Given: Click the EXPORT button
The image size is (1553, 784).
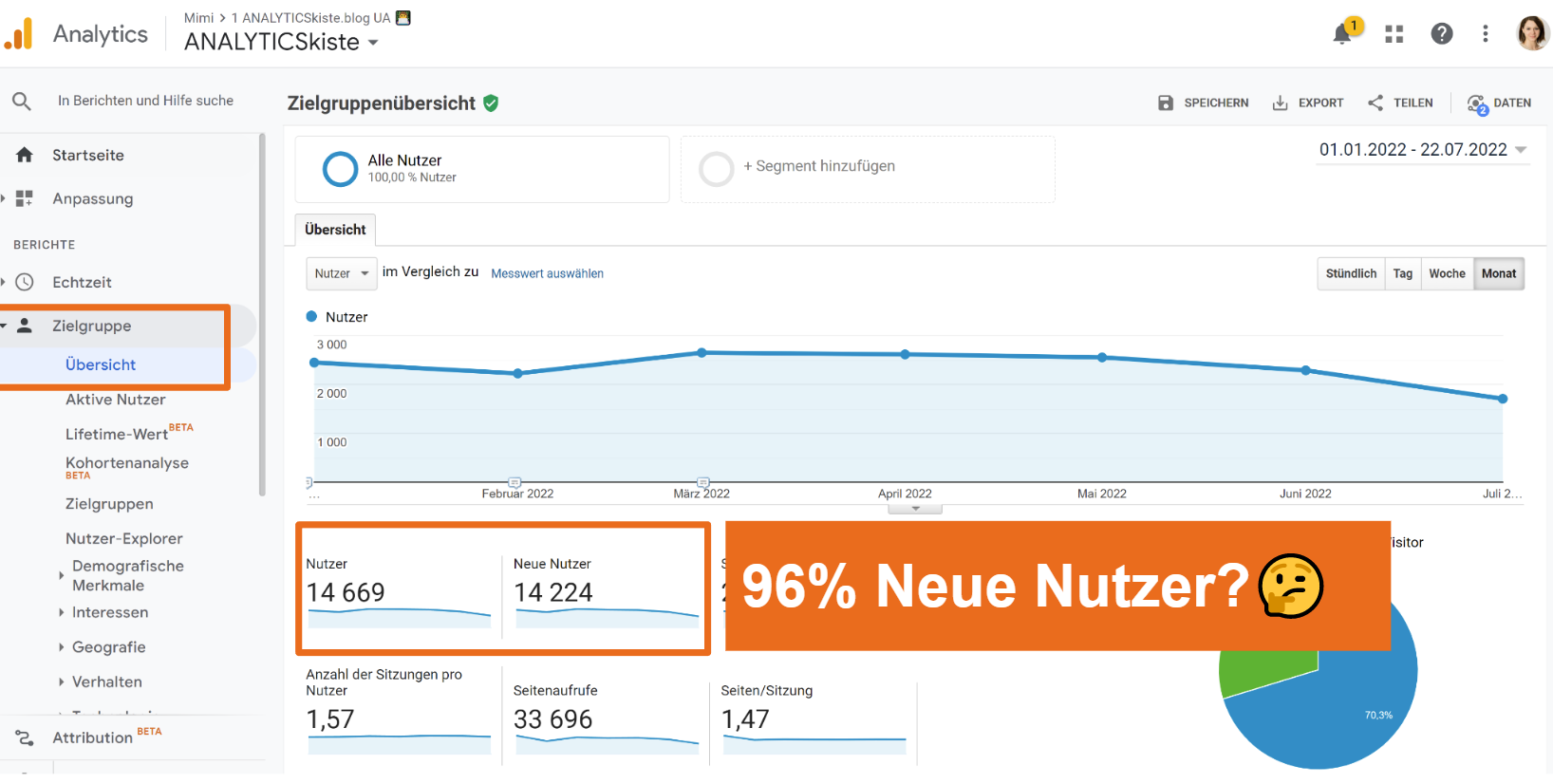Looking at the screenshot, I should pos(1307,103).
